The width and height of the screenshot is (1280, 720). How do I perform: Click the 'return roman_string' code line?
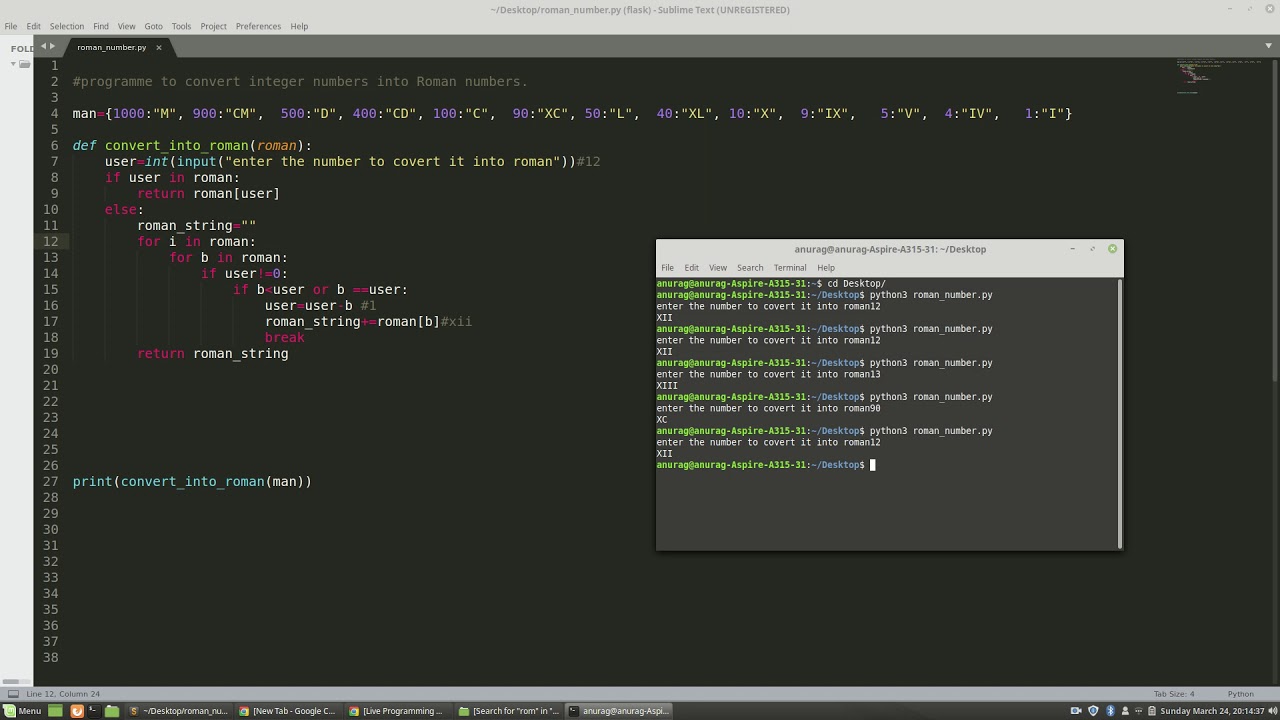pyautogui.click(x=212, y=353)
